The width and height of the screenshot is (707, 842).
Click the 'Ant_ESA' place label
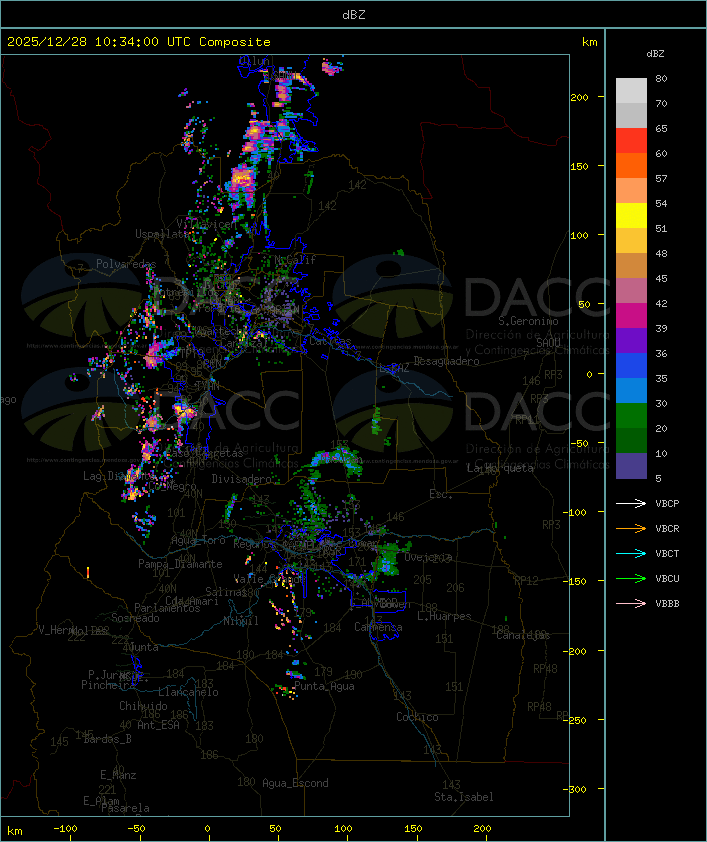coord(158,725)
